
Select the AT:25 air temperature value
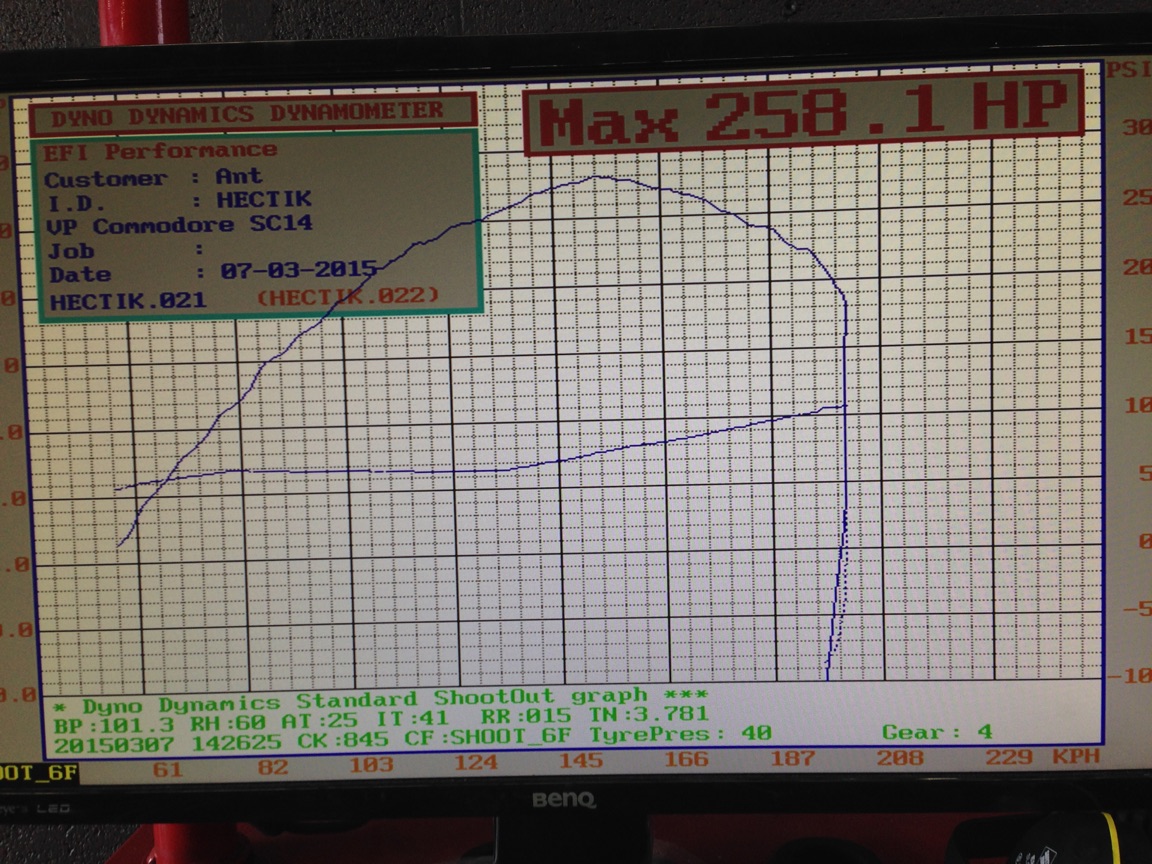(319, 721)
